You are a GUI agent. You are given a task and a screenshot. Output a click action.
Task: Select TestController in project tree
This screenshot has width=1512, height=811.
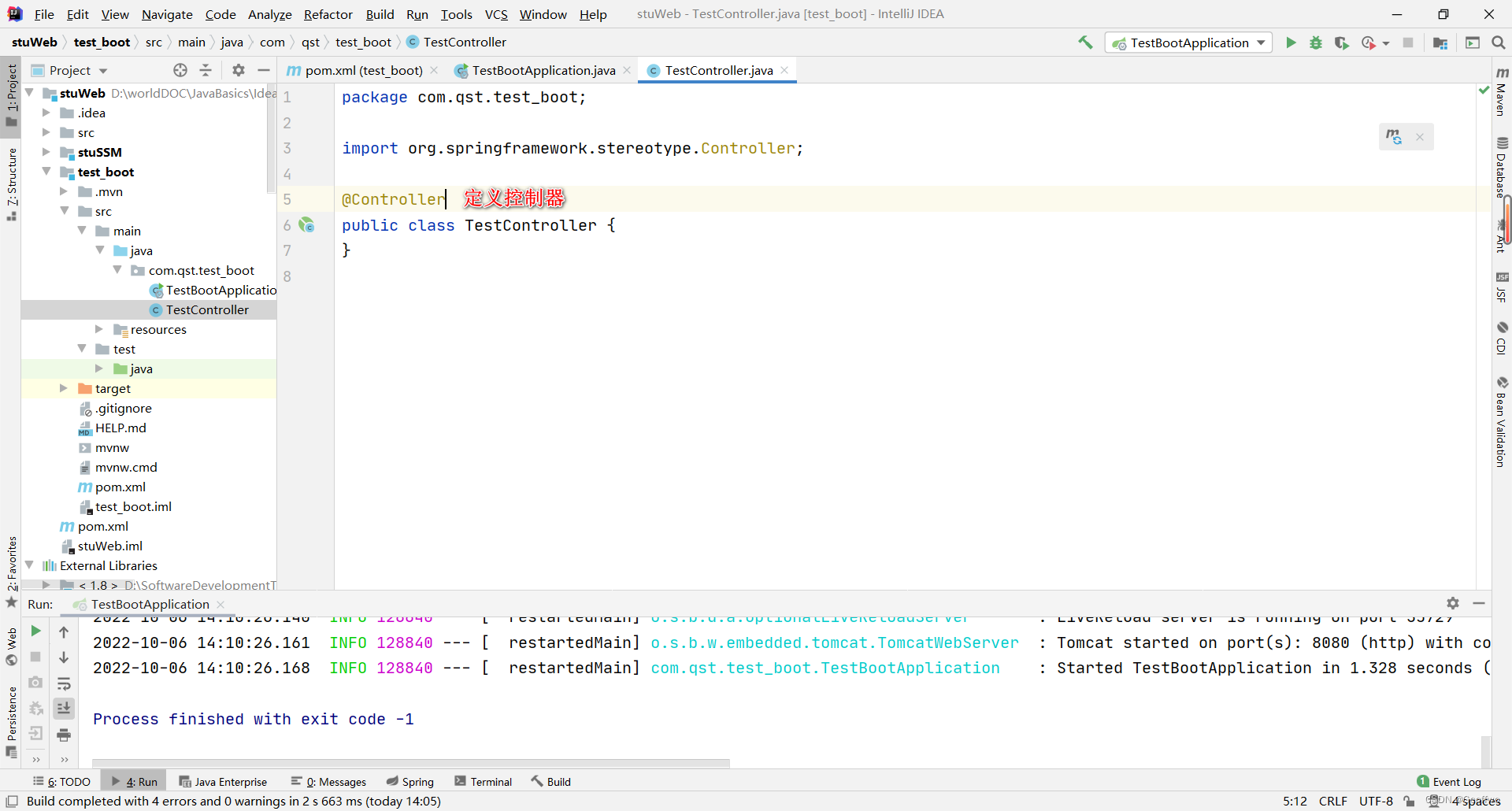tap(207, 309)
